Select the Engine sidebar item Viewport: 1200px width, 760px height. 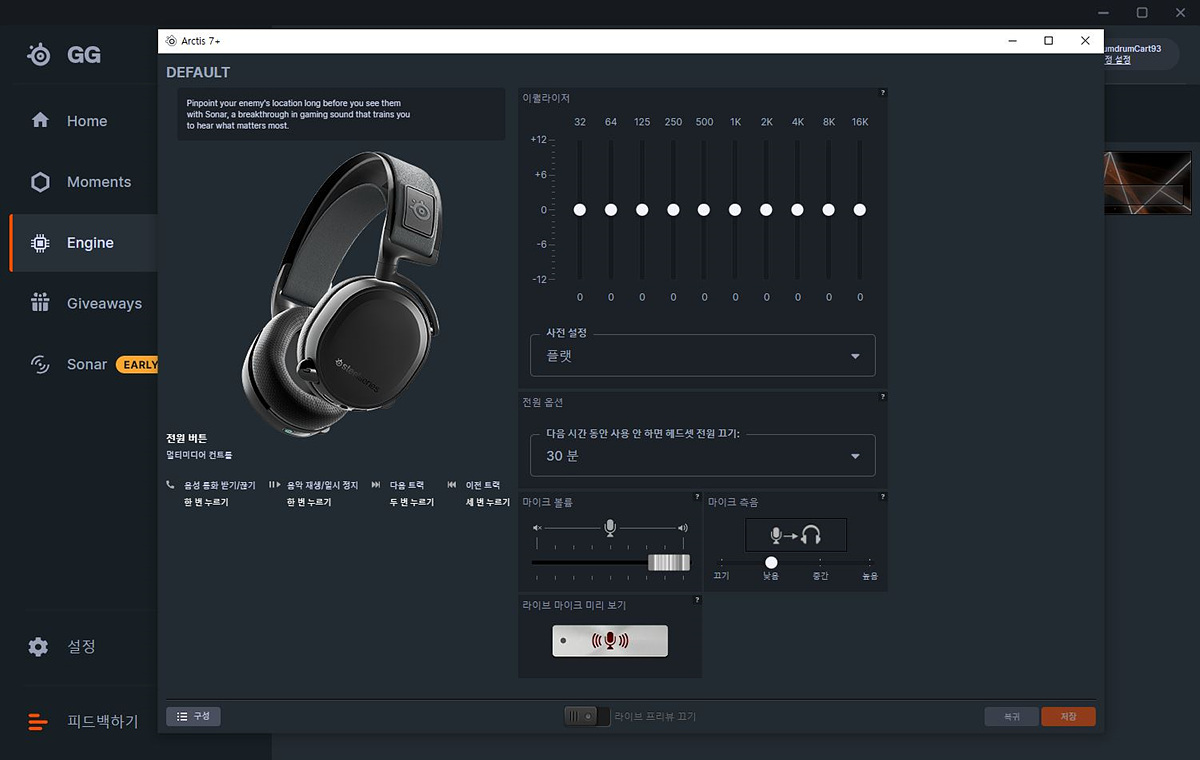pyautogui.click(x=84, y=243)
